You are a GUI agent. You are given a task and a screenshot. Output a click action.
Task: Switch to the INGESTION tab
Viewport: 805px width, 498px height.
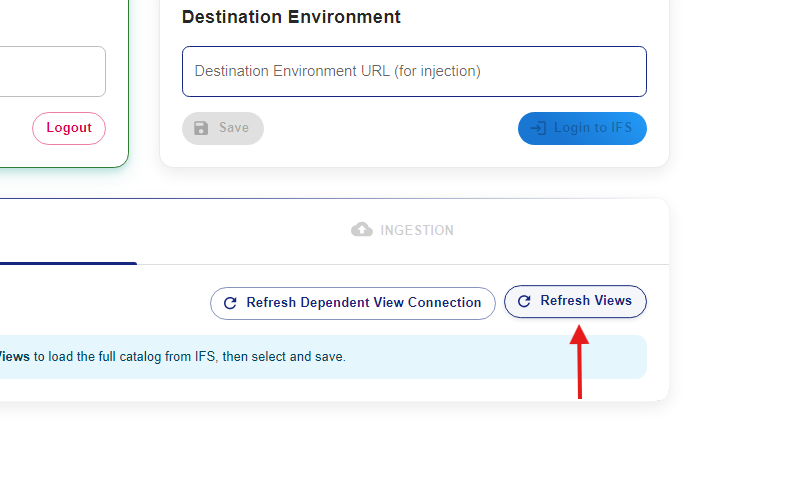point(402,231)
